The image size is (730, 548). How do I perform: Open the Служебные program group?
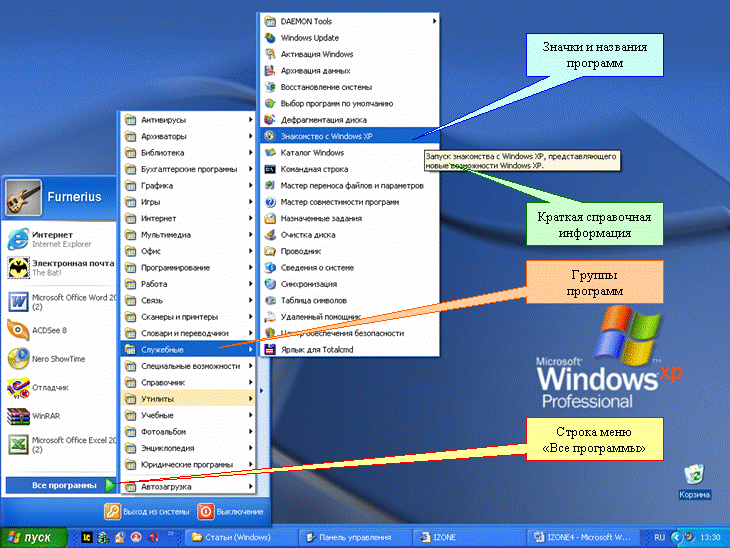click(188, 349)
